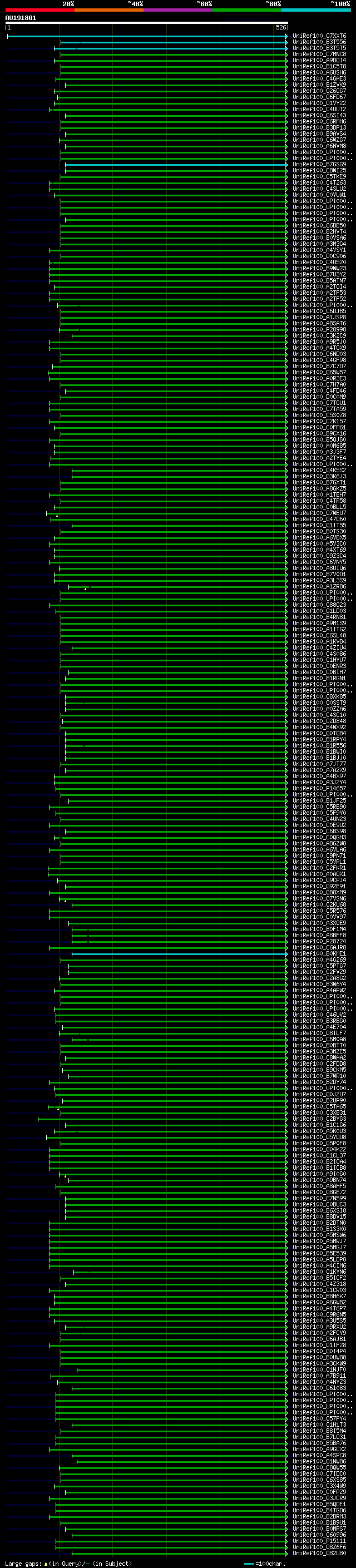Screen dimensions: 356x1568
Task: Open hit UniRef100_A7JT77
Action: coord(319,763)
